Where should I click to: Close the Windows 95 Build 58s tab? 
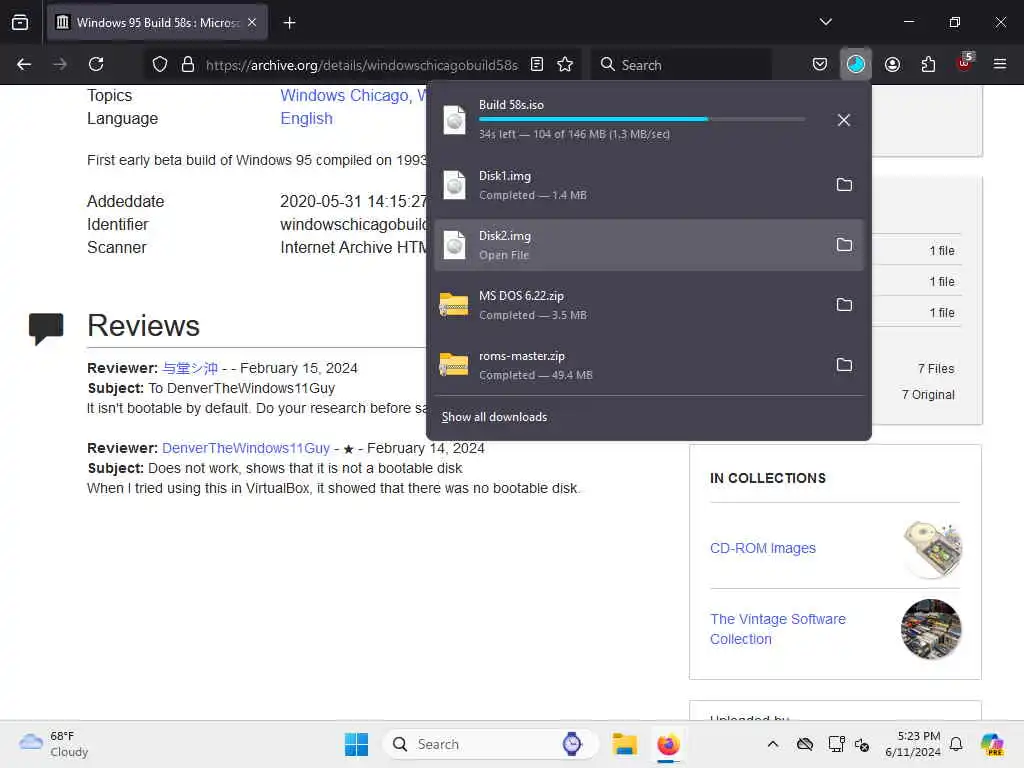click(x=252, y=22)
